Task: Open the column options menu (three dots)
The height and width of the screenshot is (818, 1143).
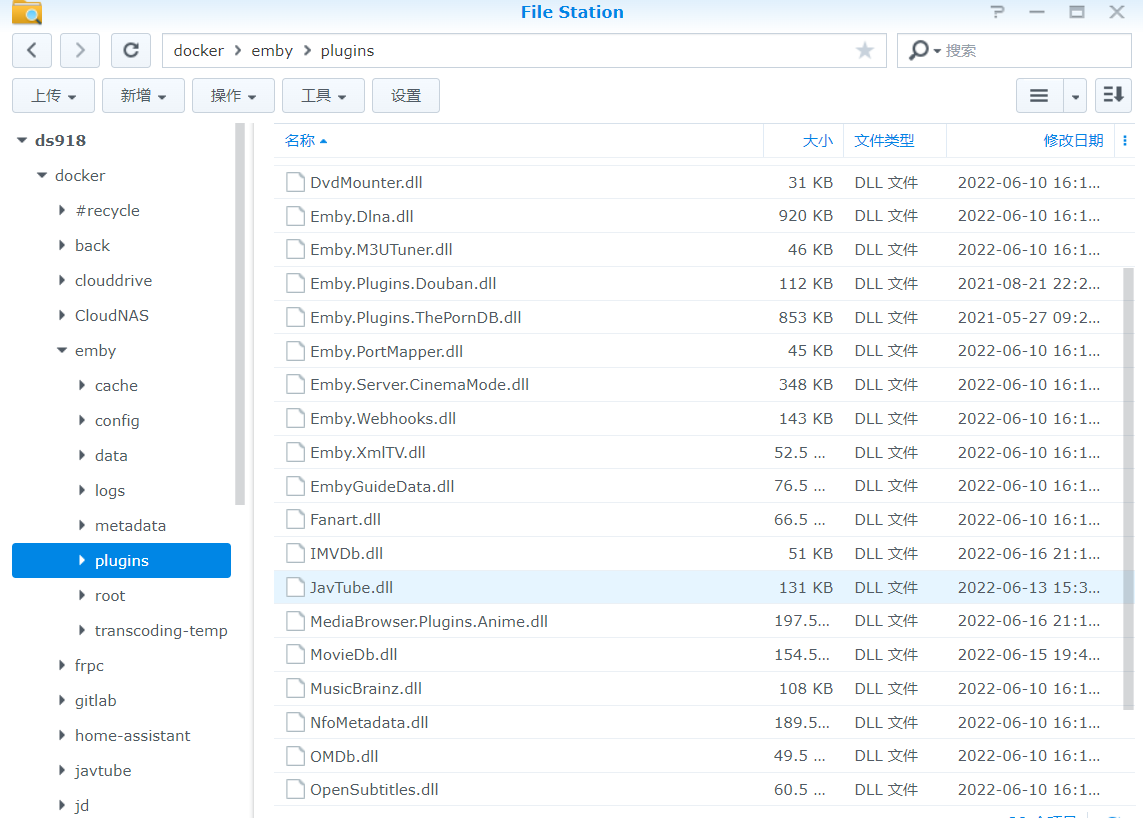Action: pos(1125,141)
